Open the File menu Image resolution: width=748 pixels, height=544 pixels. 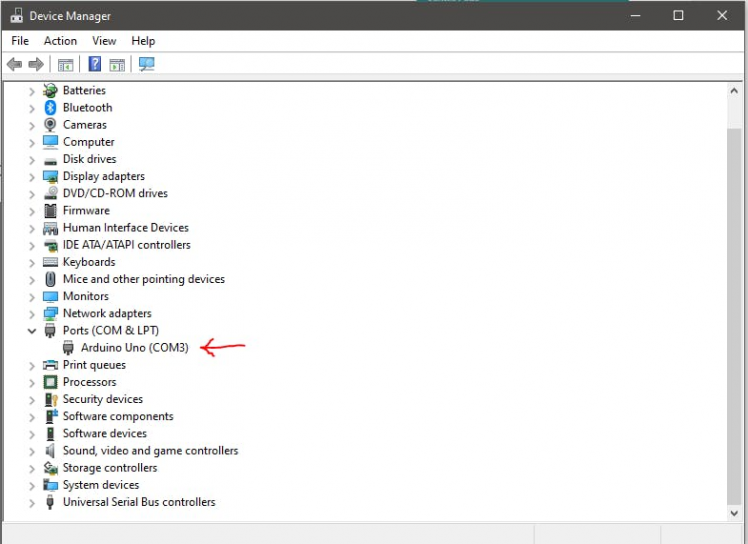20,41
